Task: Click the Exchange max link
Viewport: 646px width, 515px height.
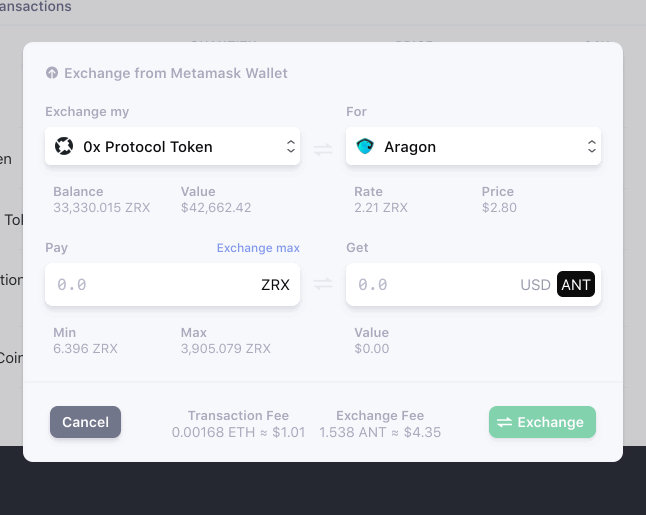Action: (x=258, y=248)
